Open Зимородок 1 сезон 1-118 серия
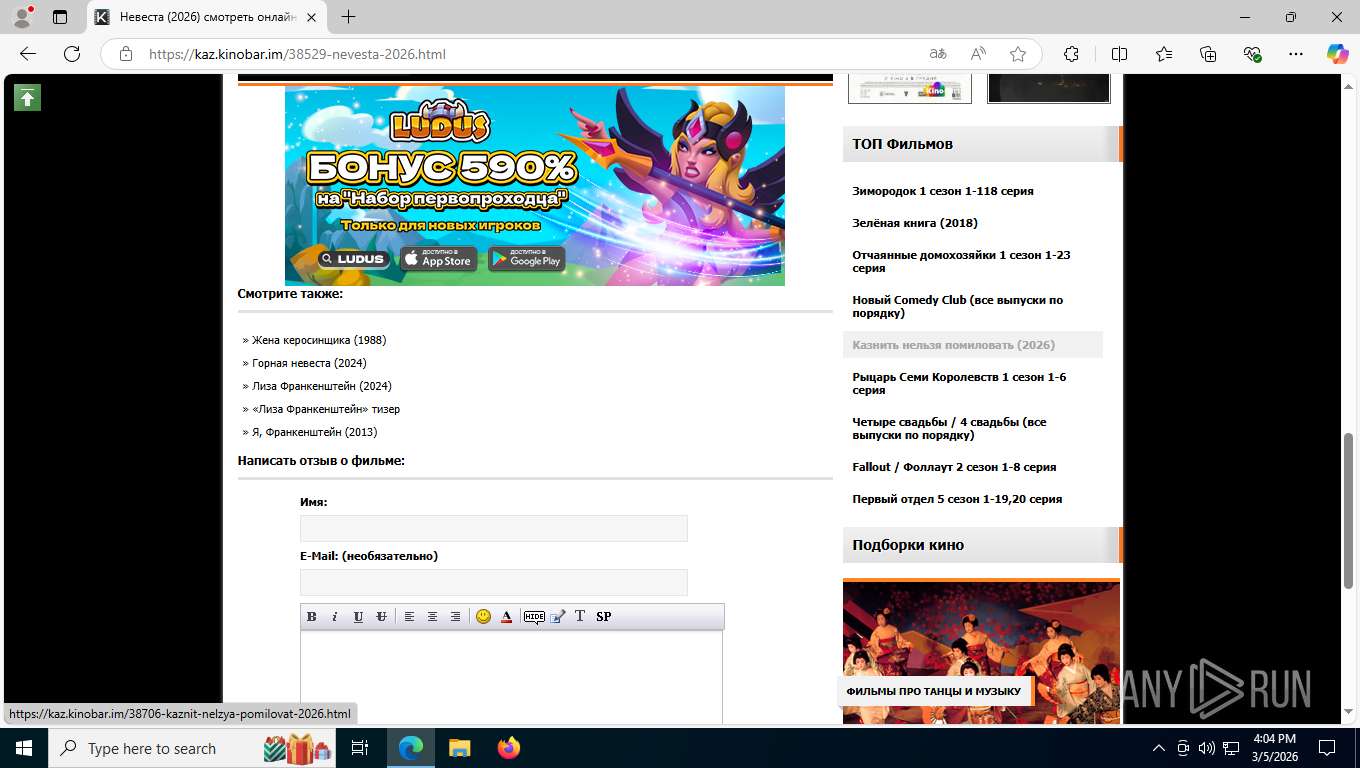The height and width of the screenshot is (768, 1360). (943, 191)
